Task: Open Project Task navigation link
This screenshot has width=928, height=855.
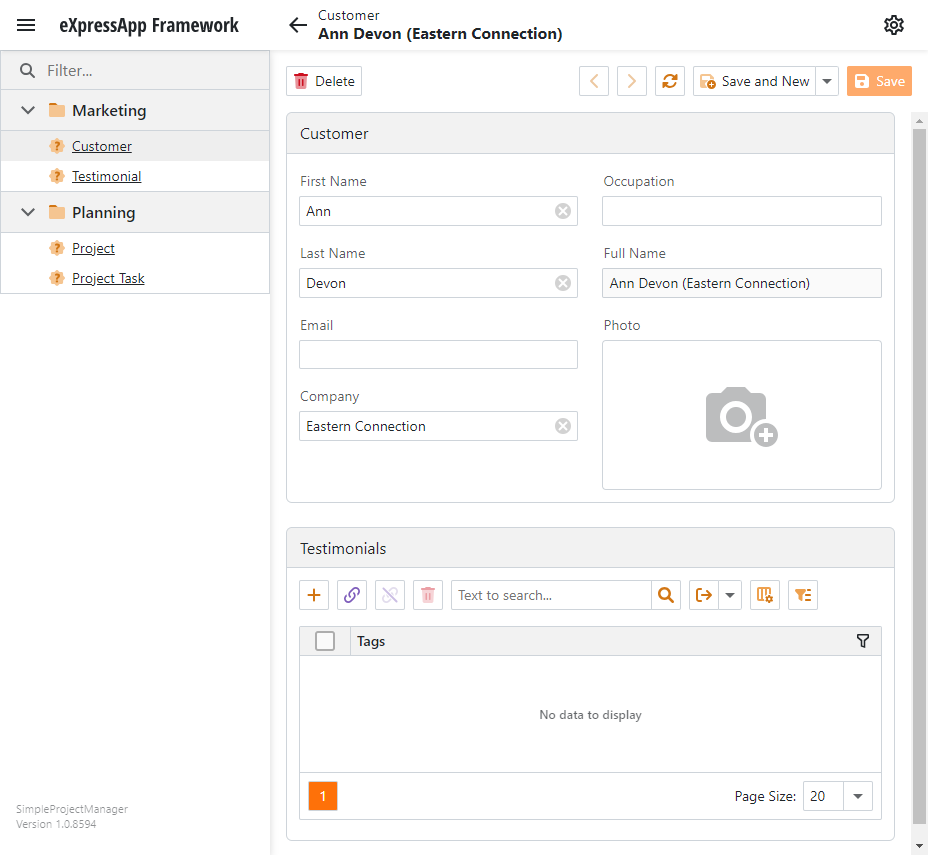Action: (108, 278)
